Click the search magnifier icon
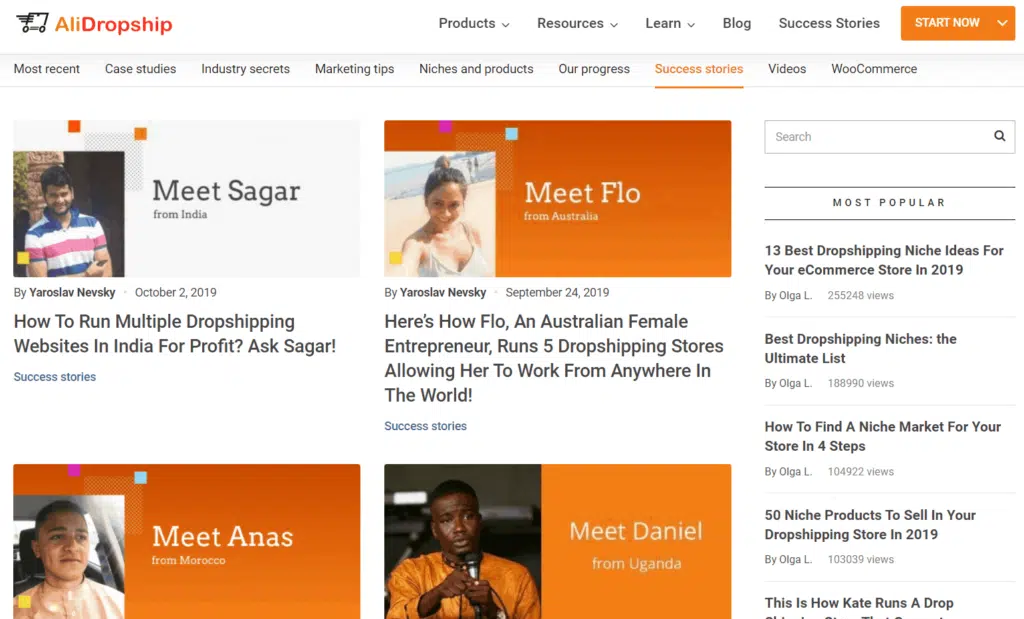Image resolution: width=1024 pixels, height=619 pixels. (999, 137)
